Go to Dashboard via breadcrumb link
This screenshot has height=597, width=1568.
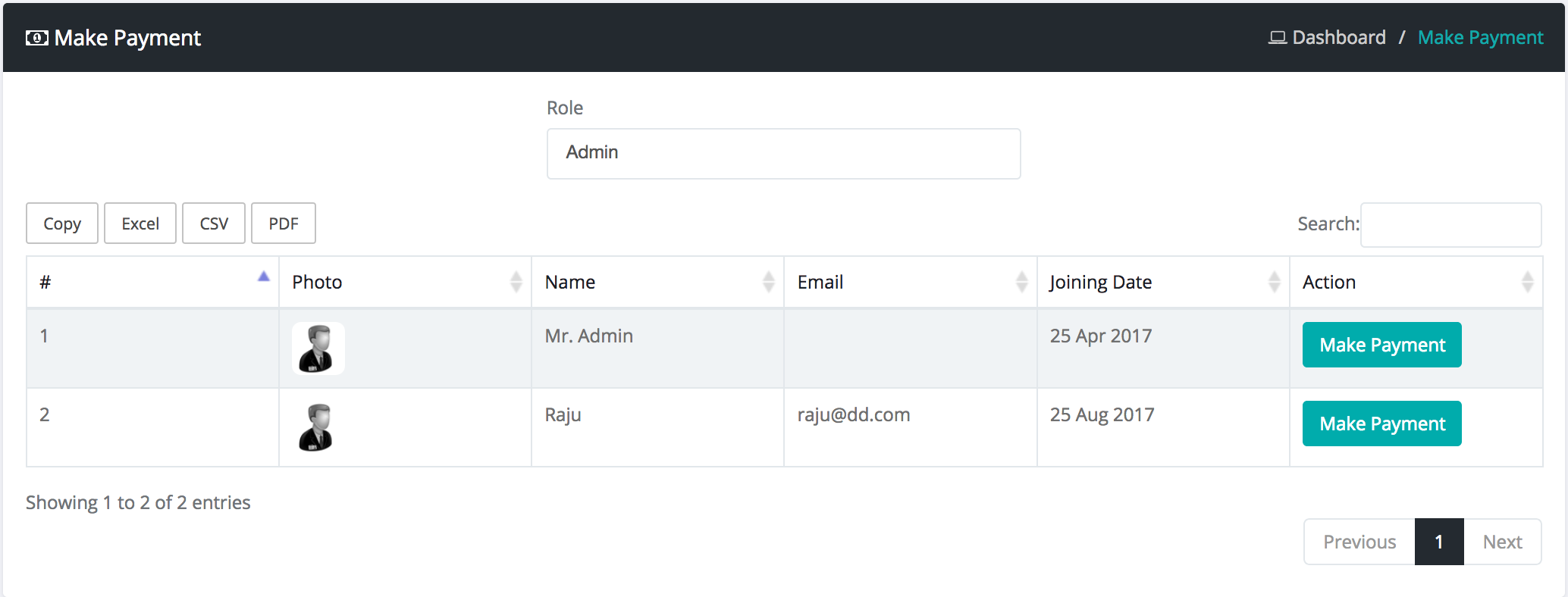tap(1338, 38)
